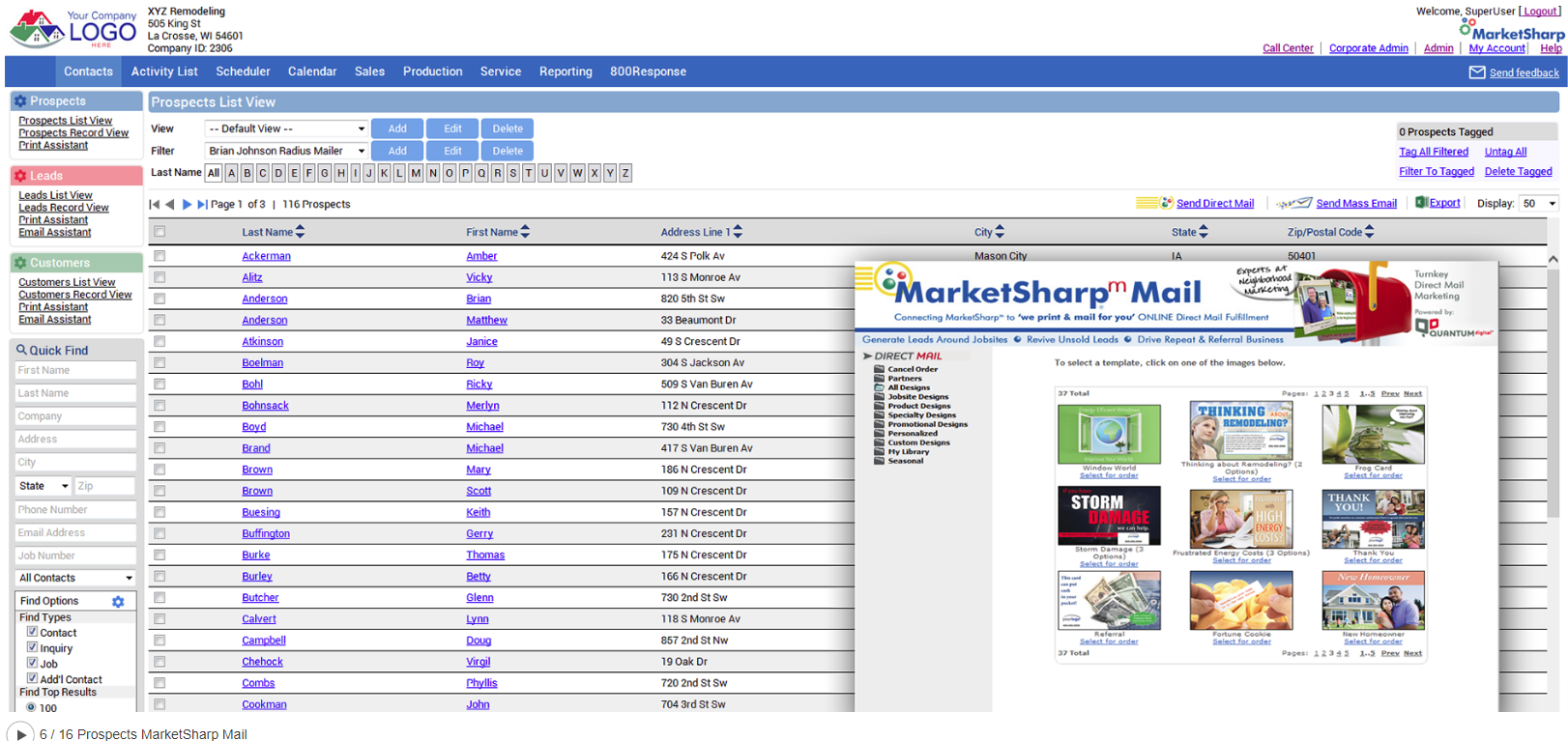Open the Default View dropdown
The image size is (1568, 741).
click(287, 128)
